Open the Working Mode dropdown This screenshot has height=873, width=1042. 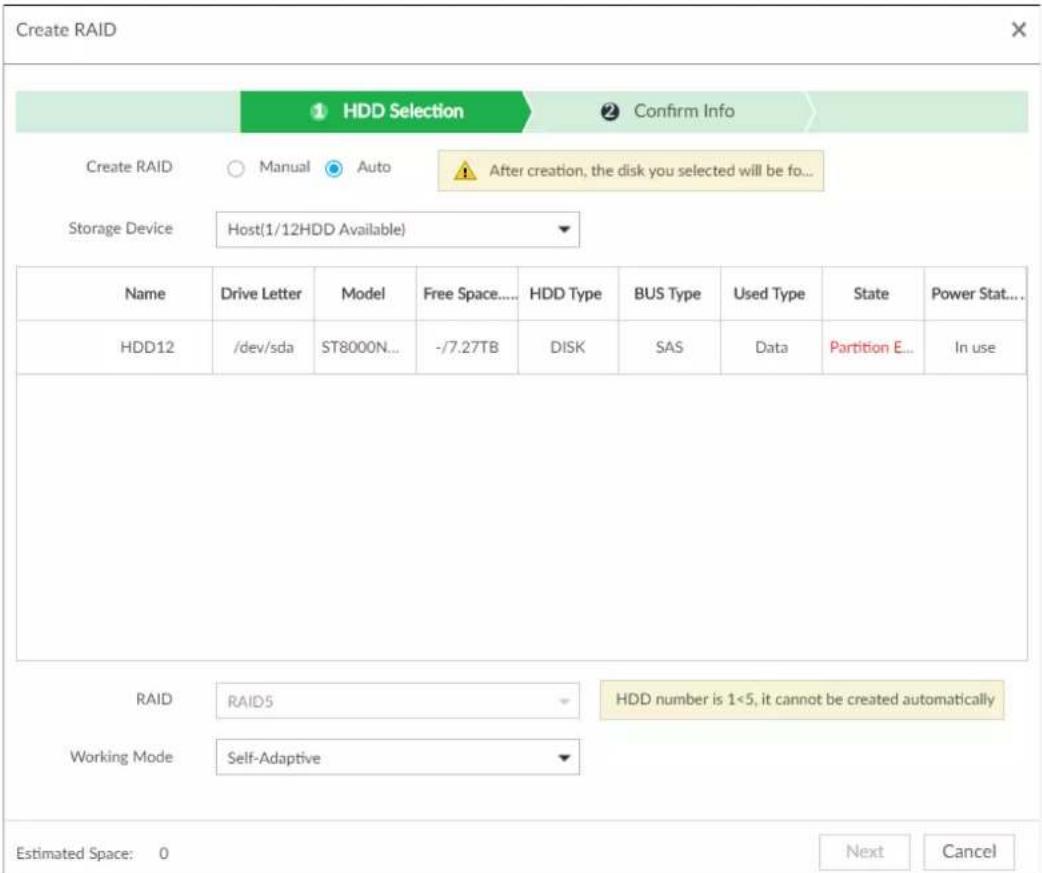coord(397,757)
